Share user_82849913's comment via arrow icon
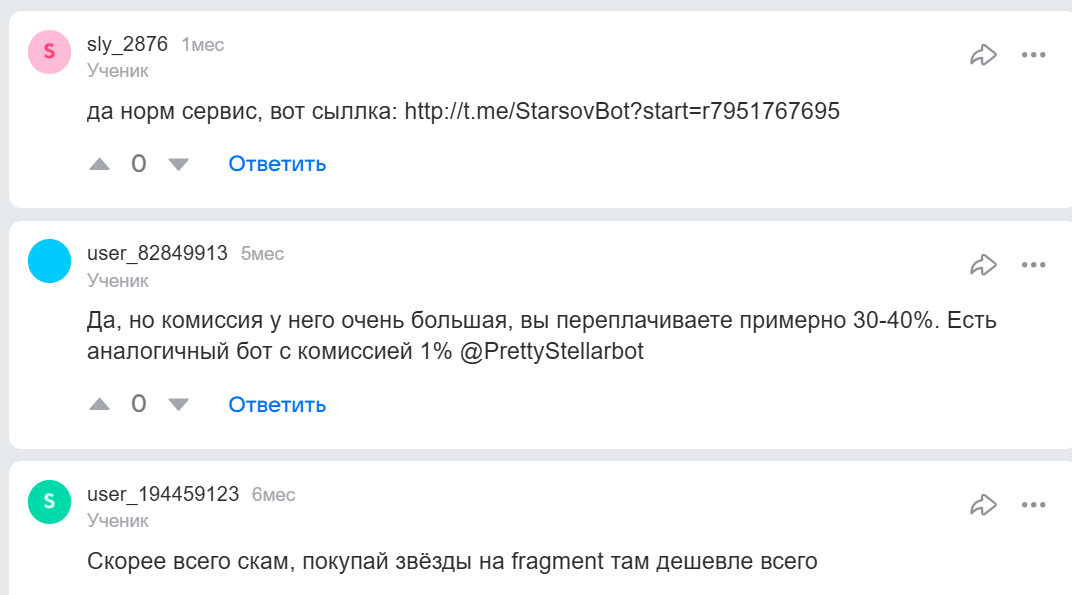Image resolution: width=1072 pixels, height=595 pixels. (984, 265)
